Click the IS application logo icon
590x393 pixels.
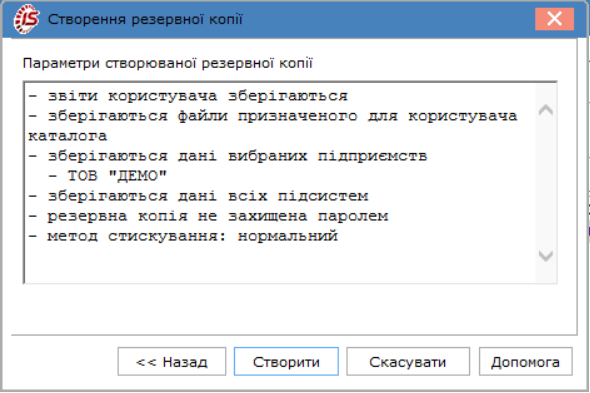click(26, 19)
